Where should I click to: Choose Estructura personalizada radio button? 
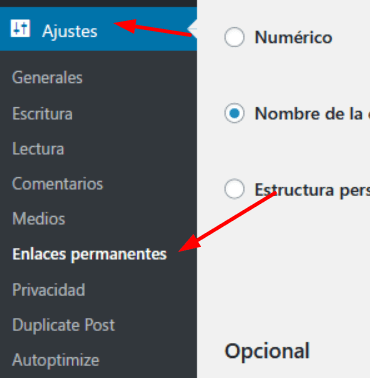point(234,189)
